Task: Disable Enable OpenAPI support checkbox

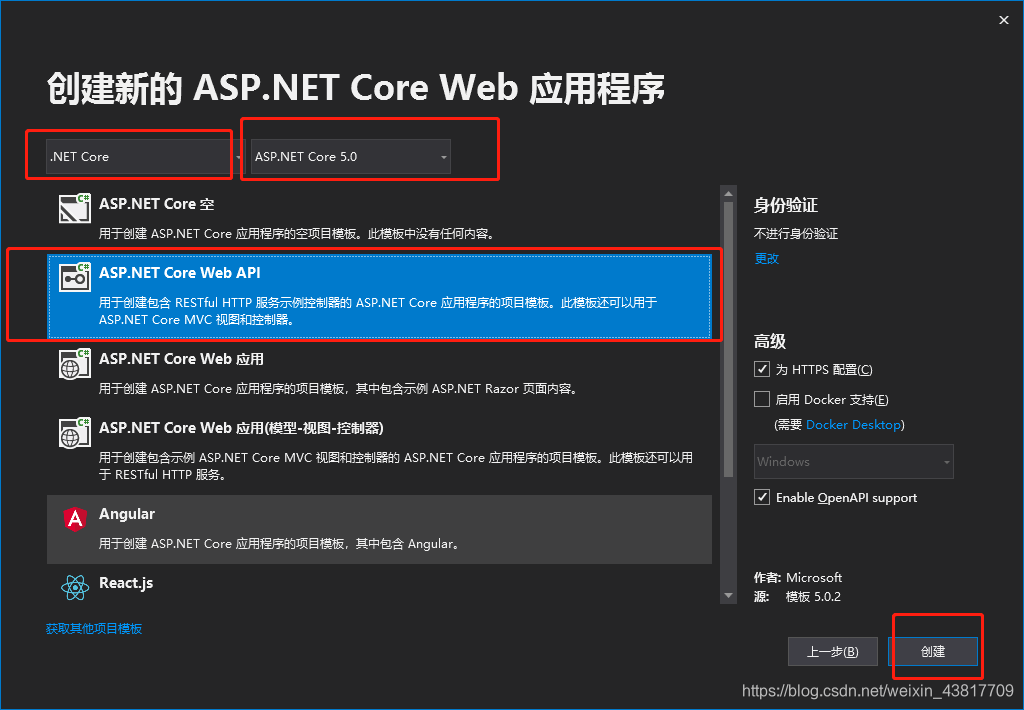Action: 761,497
